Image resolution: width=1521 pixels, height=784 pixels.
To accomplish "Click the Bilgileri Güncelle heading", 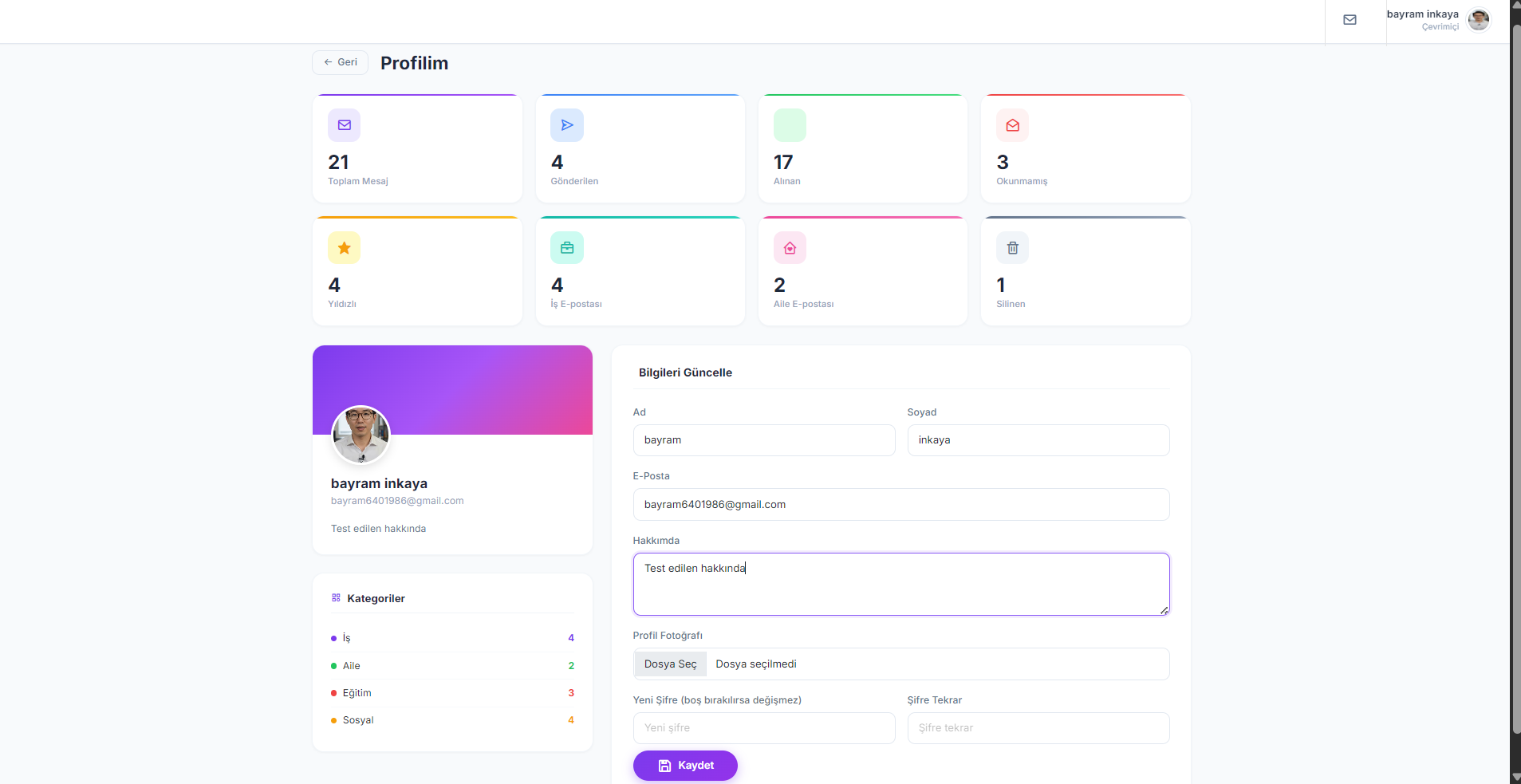I will (685, 372).
